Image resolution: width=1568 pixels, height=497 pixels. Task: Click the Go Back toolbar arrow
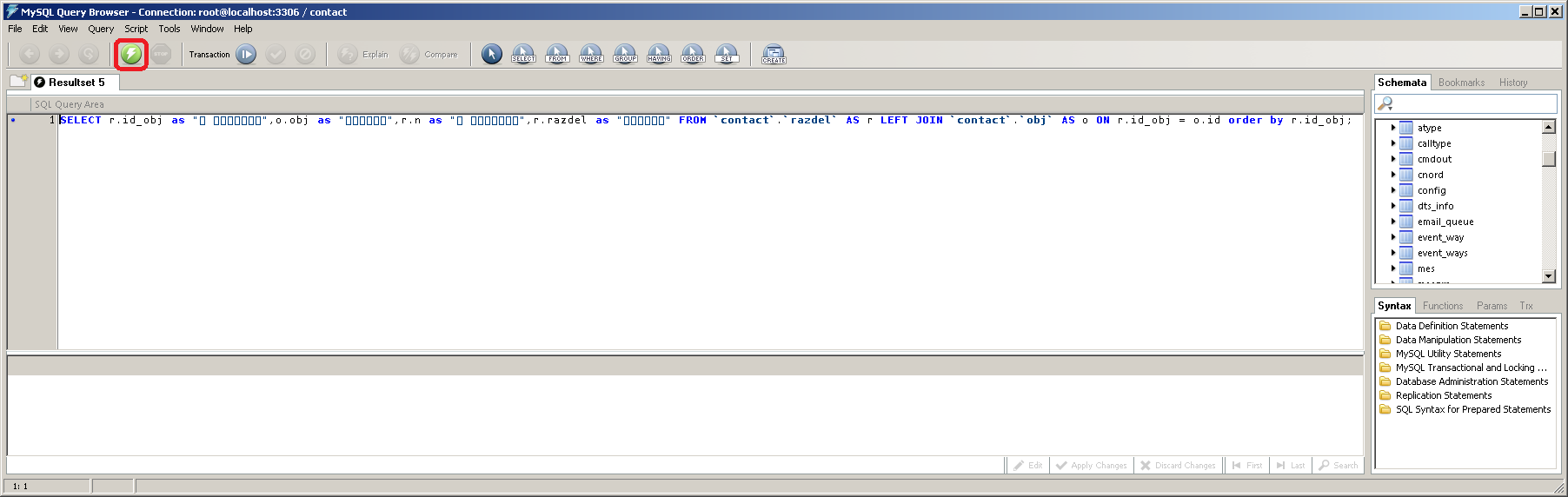[x=30, y=55]
